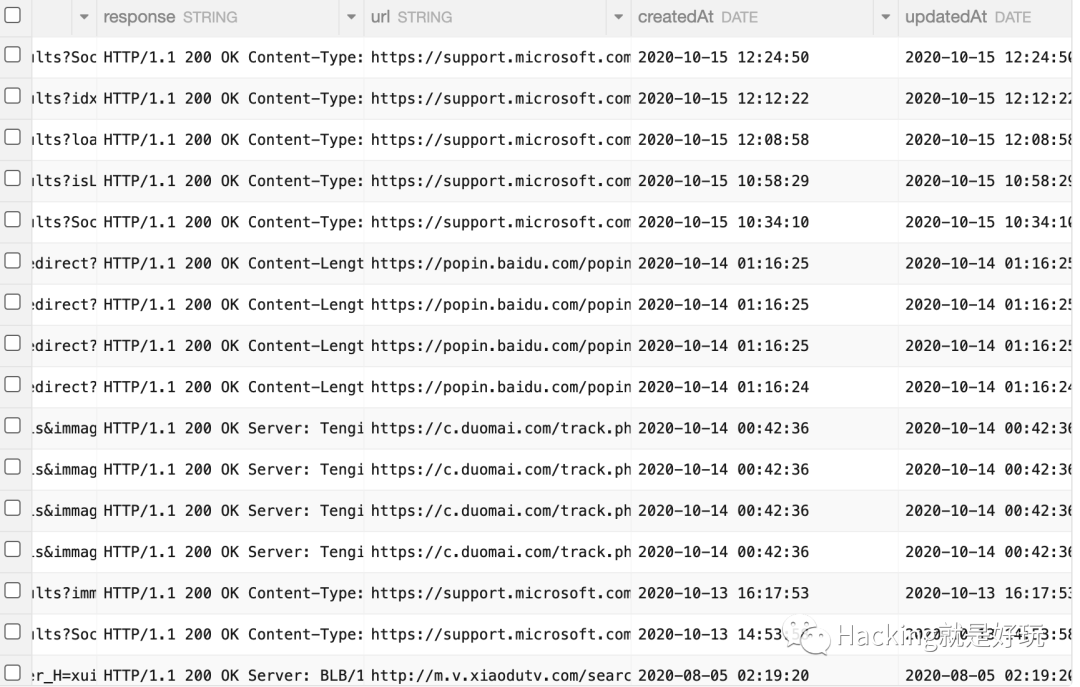1080x687 pixels.
Task: Click the updatedAt DATE column header
Action: [x=968, y=17]
